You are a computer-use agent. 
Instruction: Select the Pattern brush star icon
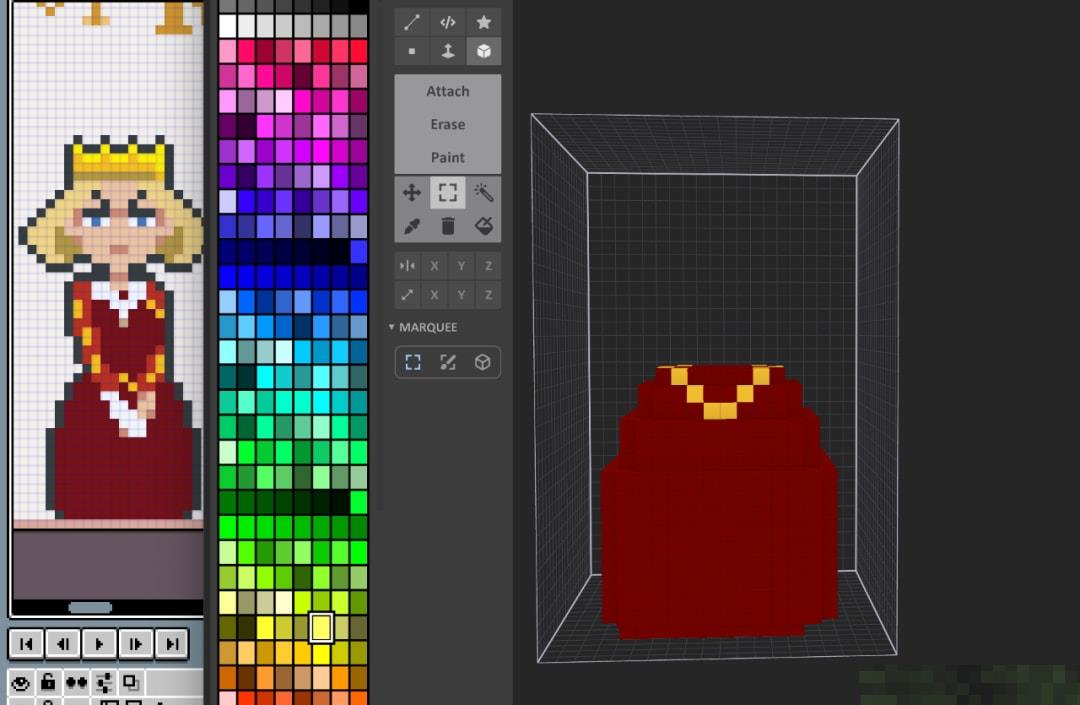(484, 22)
